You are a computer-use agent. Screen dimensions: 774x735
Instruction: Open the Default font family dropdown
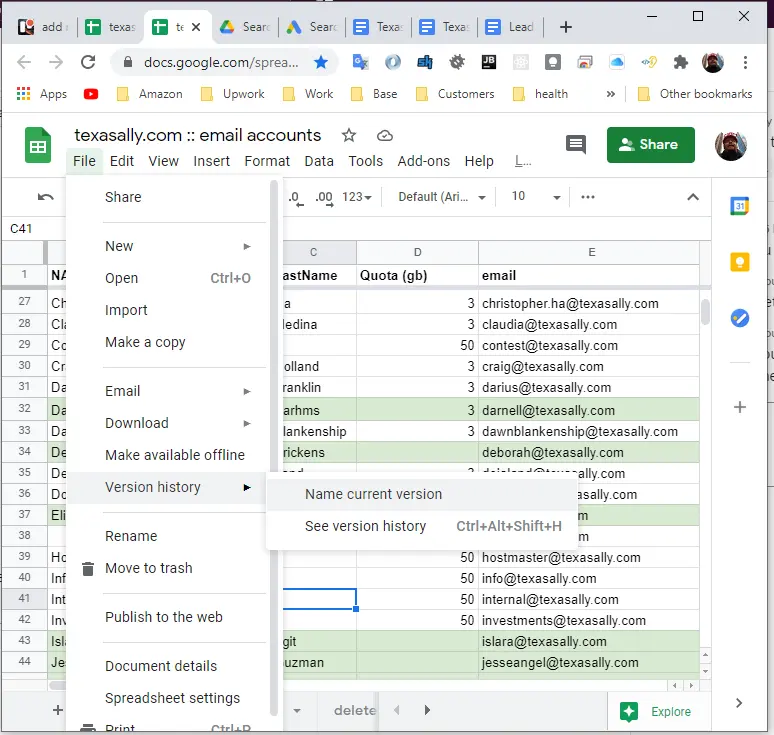point(441,197)
